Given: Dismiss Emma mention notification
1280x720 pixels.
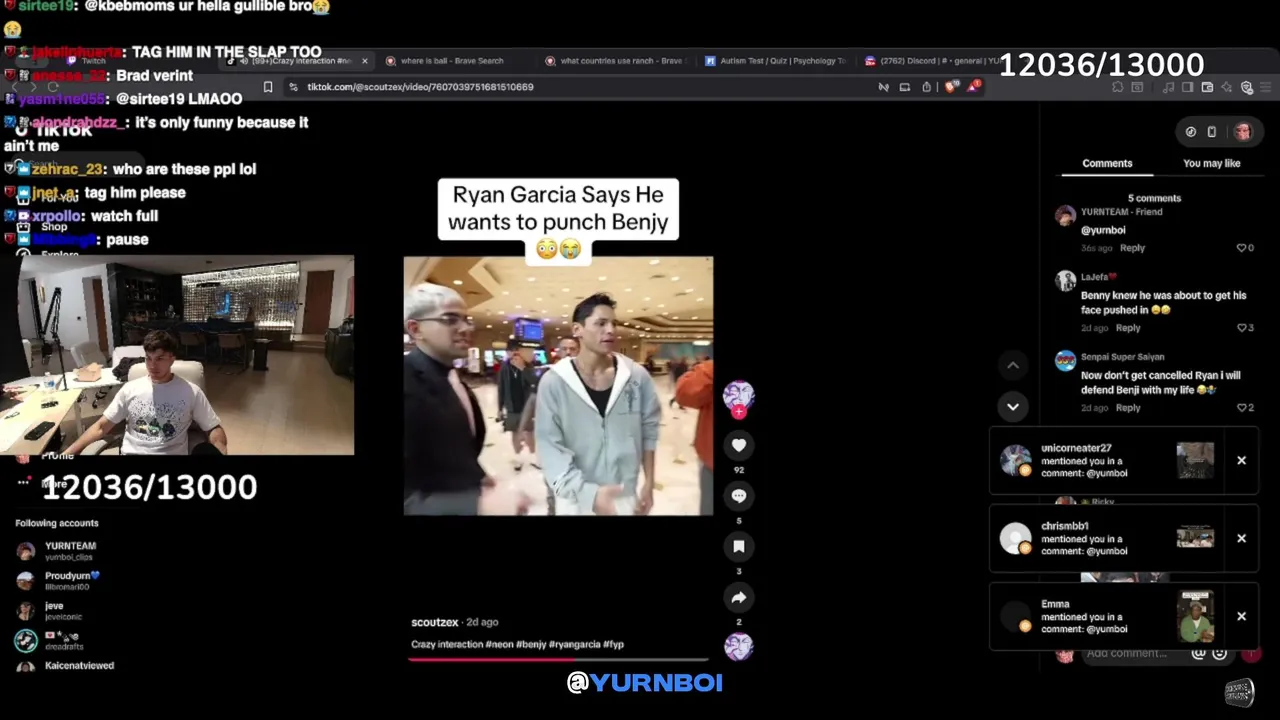Looking at the screenshot, I should tap(1241, 616).
